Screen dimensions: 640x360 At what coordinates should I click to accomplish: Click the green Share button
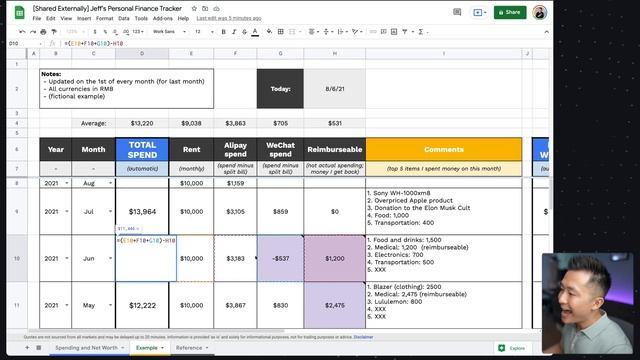pyautogui.click(x=510, y=12)
